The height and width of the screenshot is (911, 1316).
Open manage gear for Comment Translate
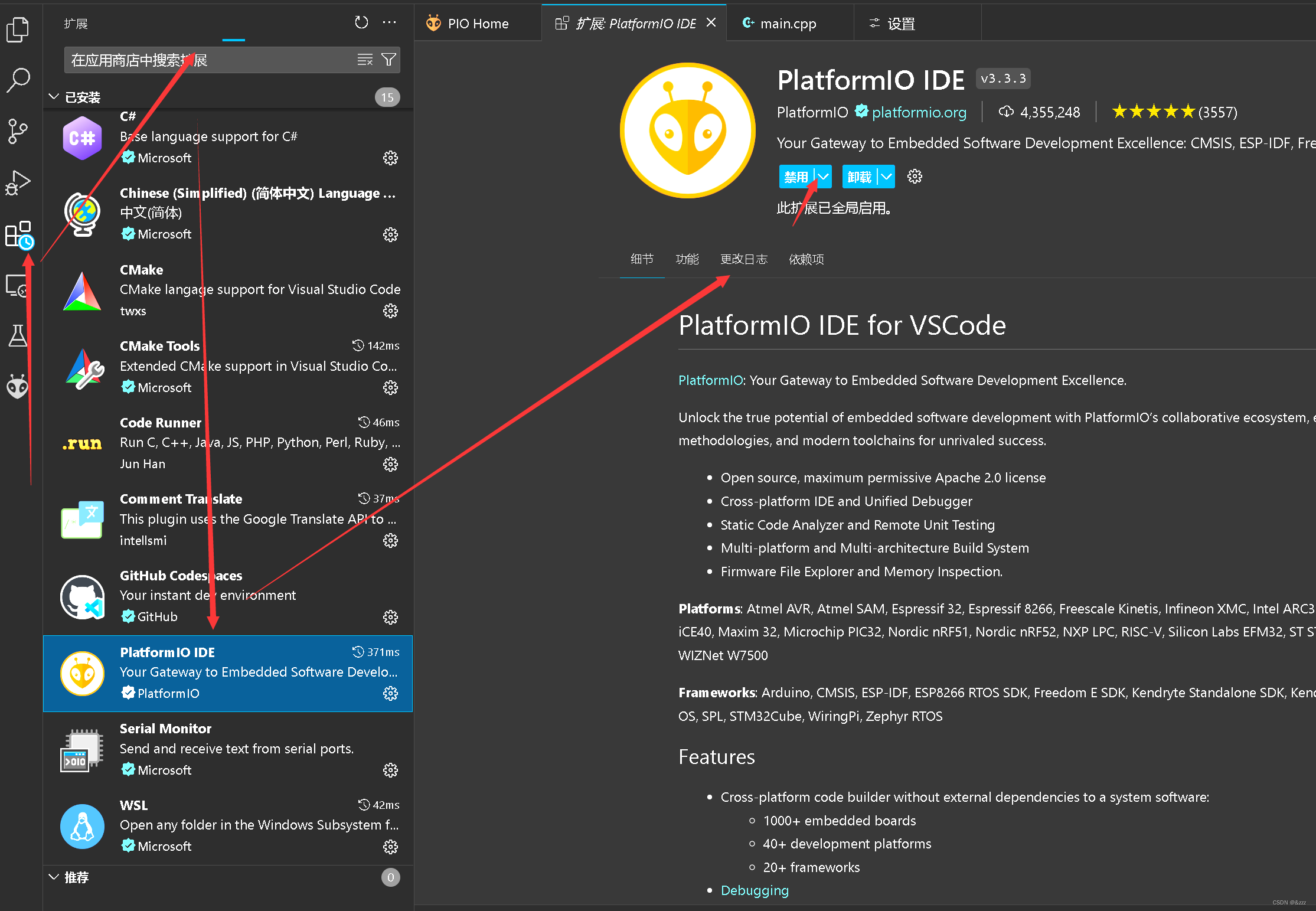[x=390, y=540]
